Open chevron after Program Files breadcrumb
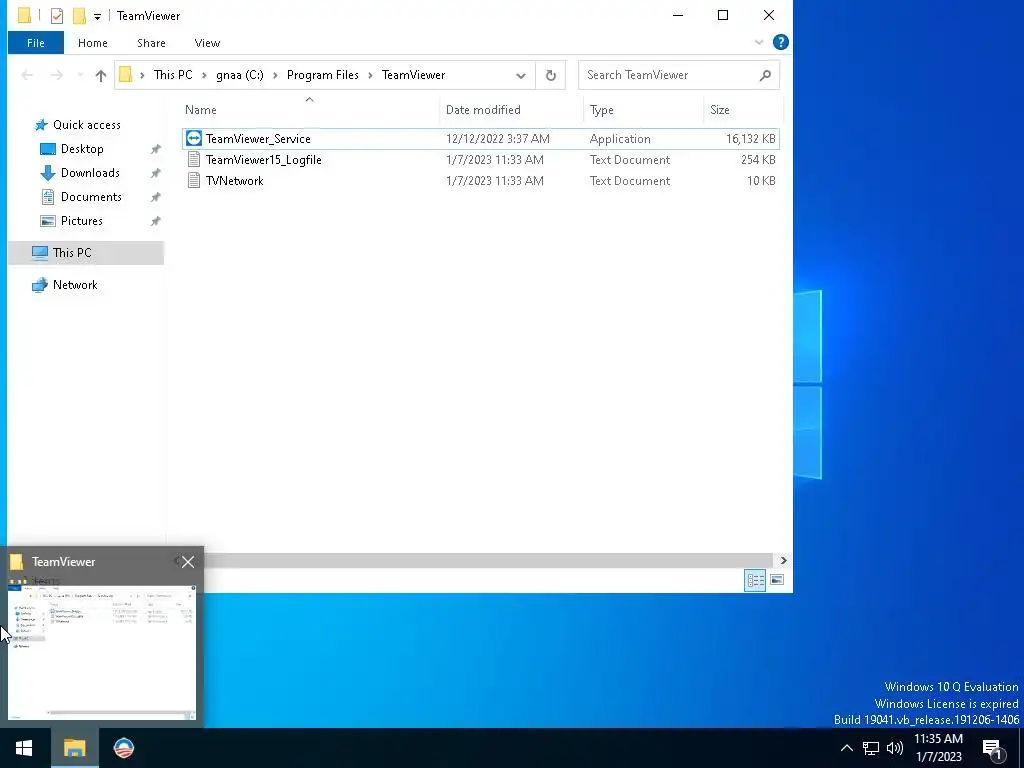Screen dimensions: 1024x768 click(x=370, y=76)
